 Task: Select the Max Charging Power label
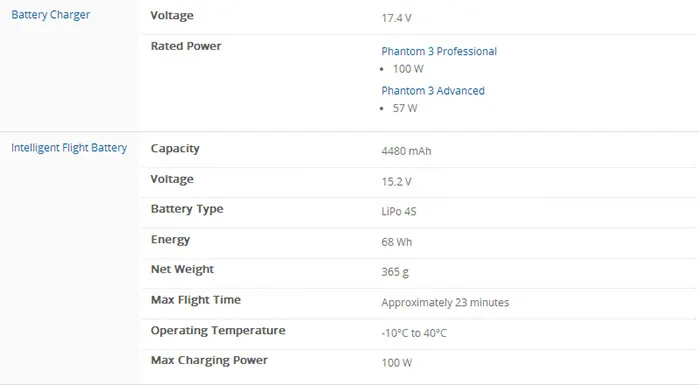(x=209, y=360)
